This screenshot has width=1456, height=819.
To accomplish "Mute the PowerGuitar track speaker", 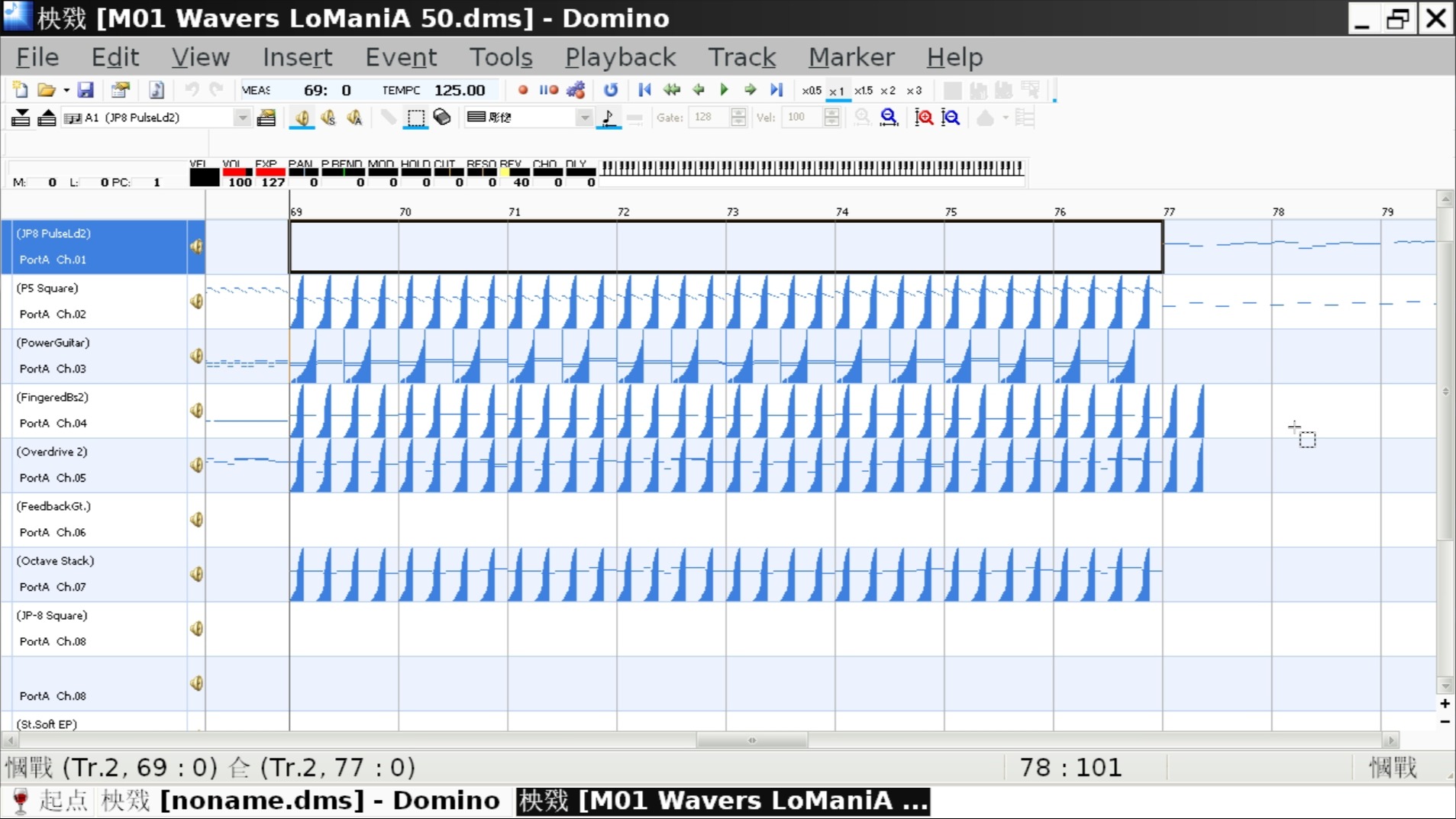I will pos(196,356).
